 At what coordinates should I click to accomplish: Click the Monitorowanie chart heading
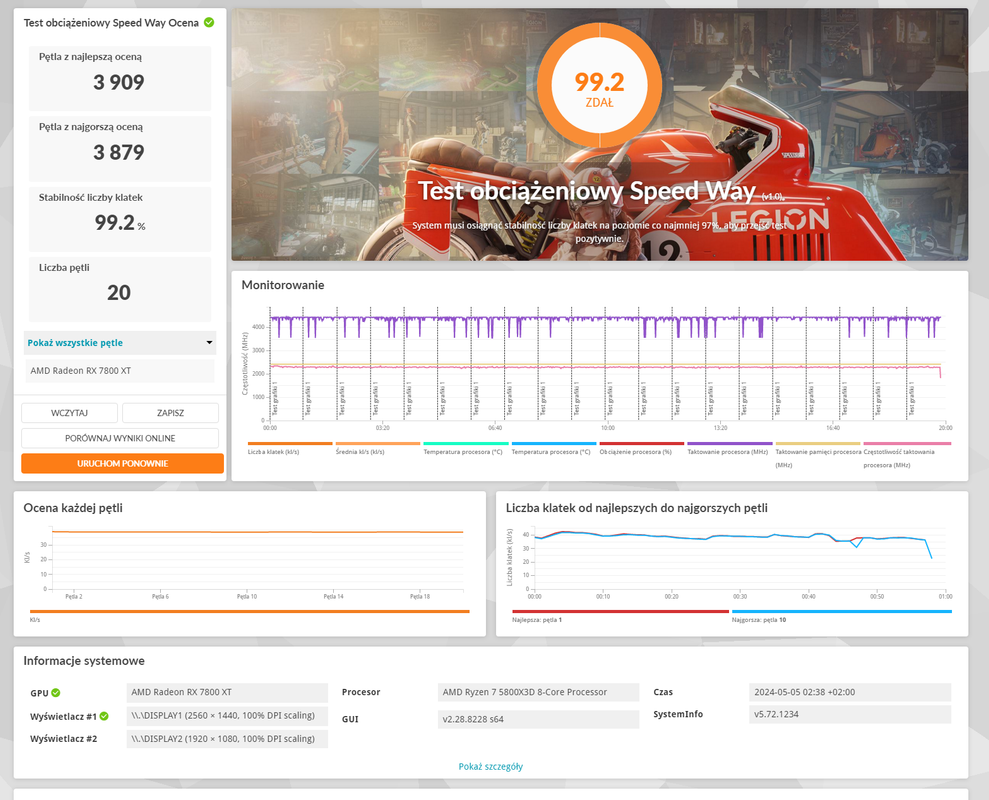pos(283,285)
